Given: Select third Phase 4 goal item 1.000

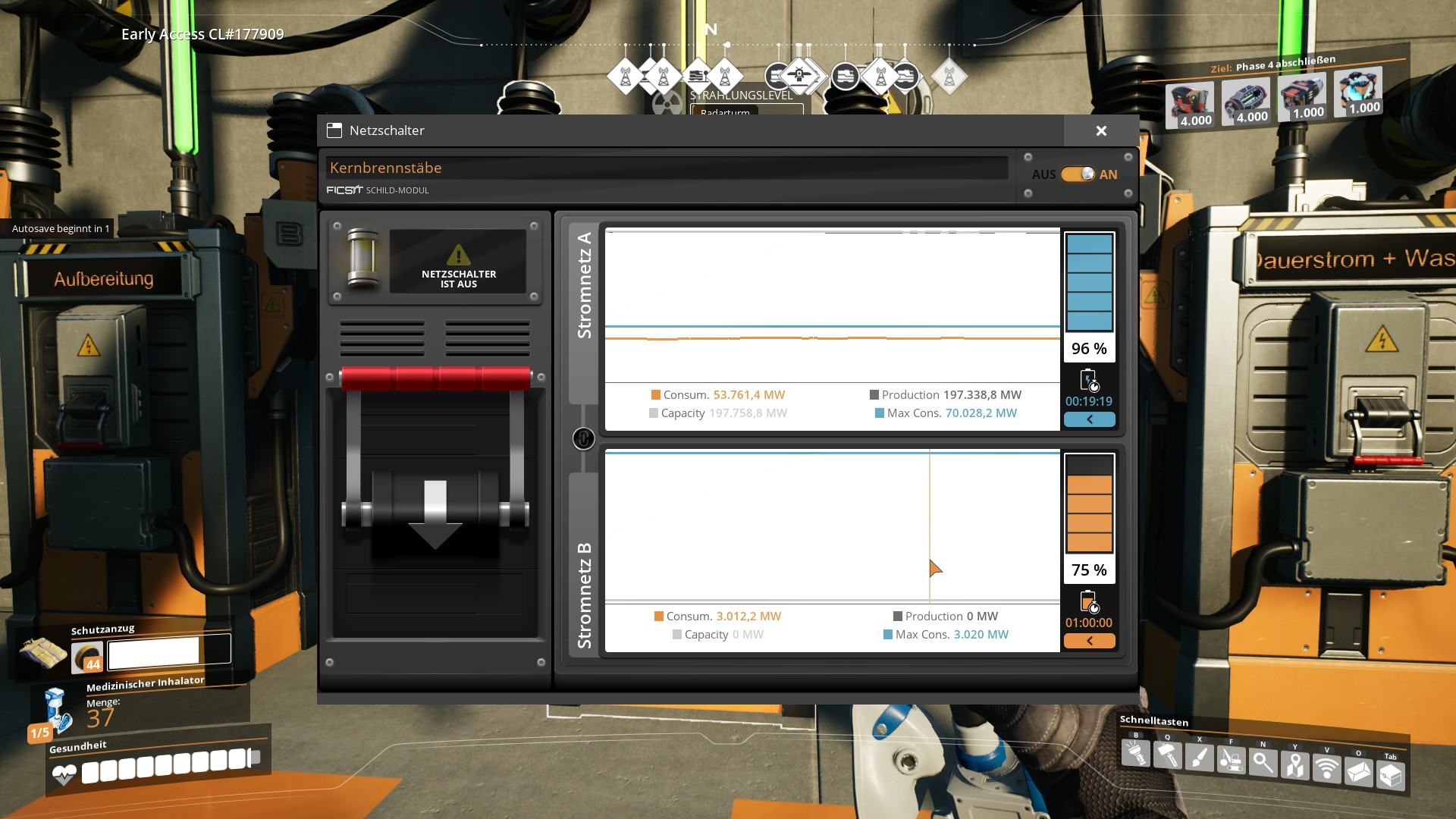Looking at the screenshot, I should click(1302, 97).
